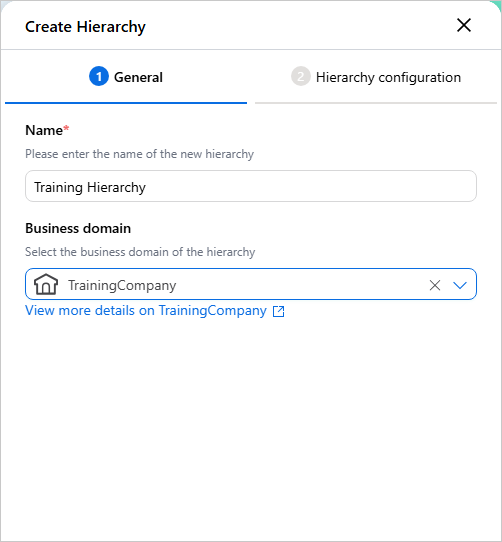Click the Name input field
Viewport: 502px width, 542px height.
pos(251,186)
